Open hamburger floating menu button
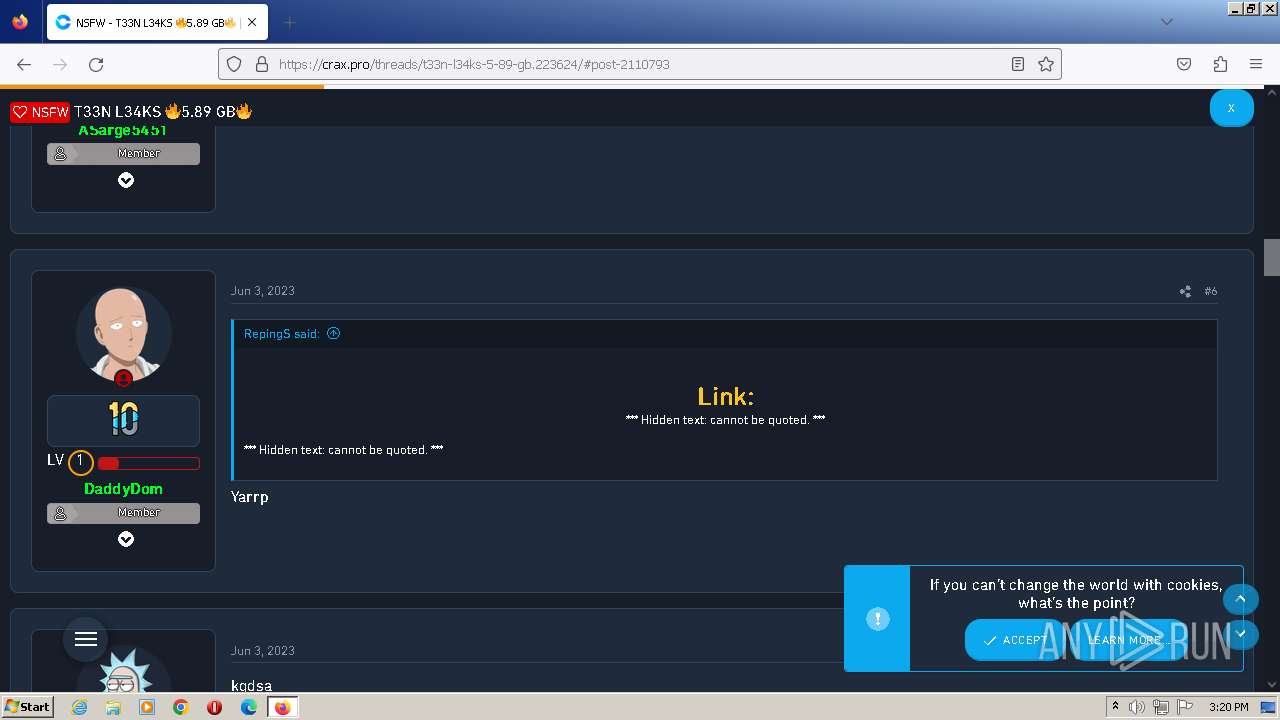The width and height of the screenshot is (1280, 720). tap(86, 639)
